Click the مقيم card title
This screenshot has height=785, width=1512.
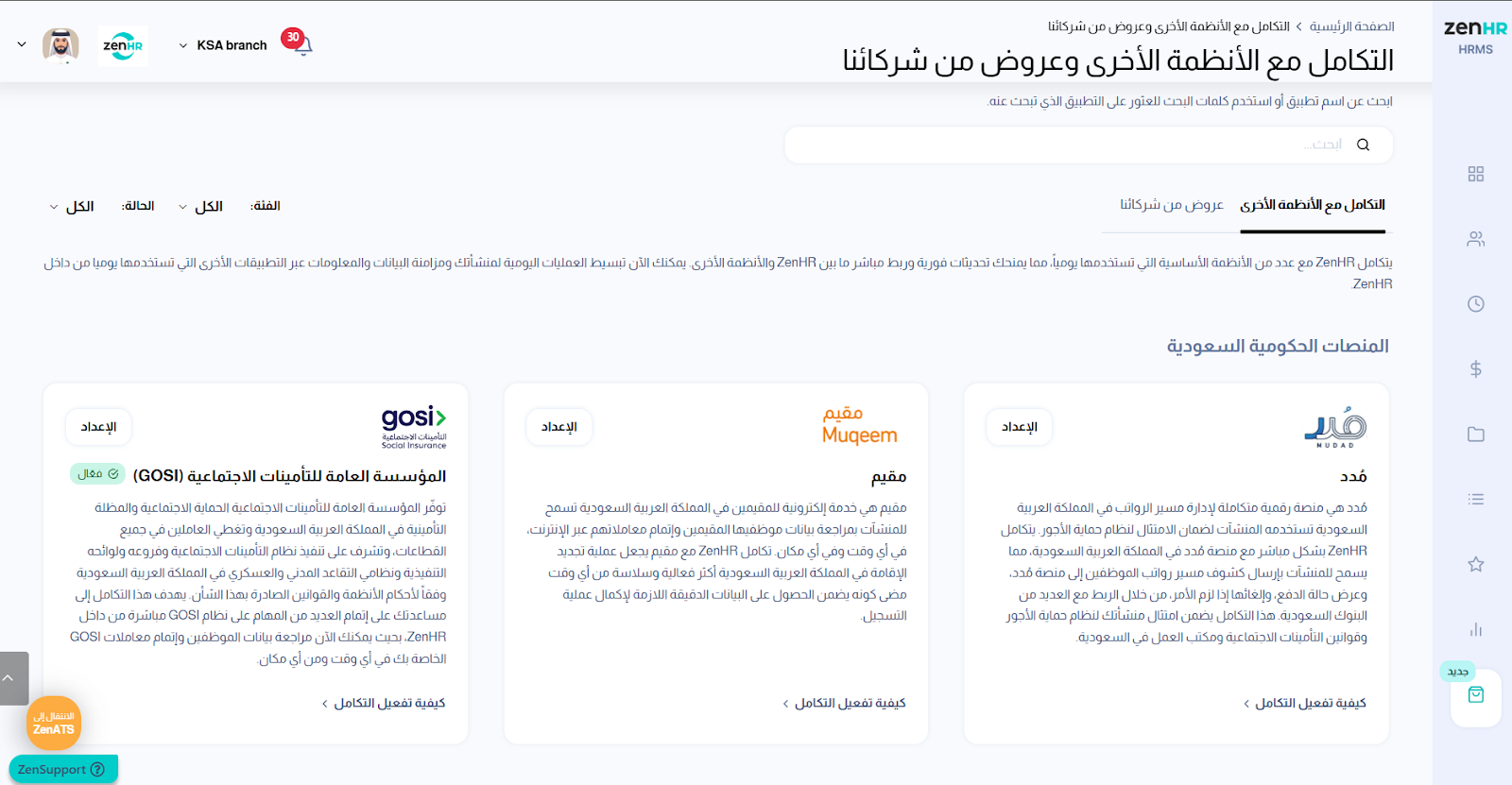(x=889, y=476)
